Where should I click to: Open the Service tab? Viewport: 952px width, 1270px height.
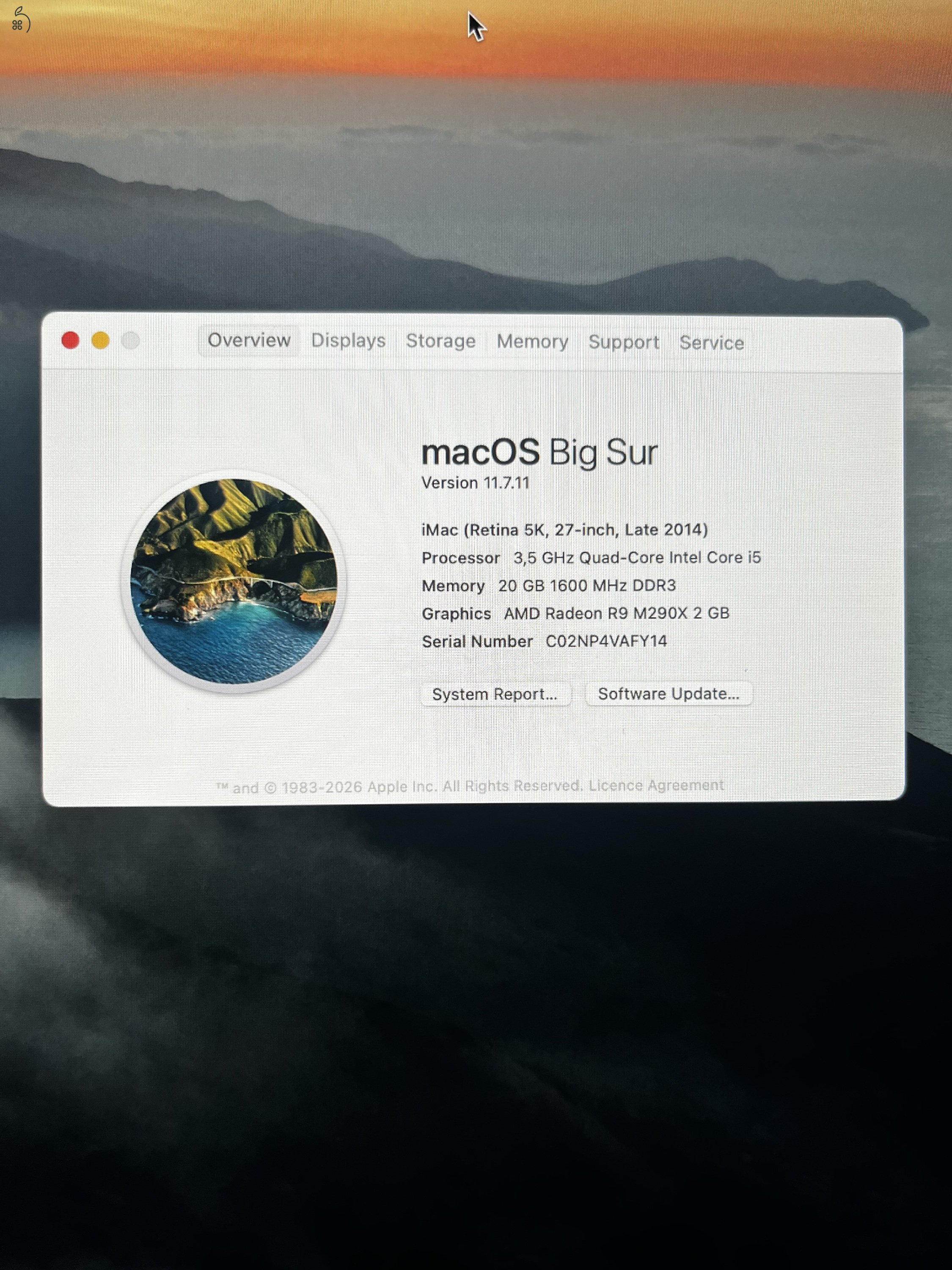pyautogui.click(x=712, y=343)
